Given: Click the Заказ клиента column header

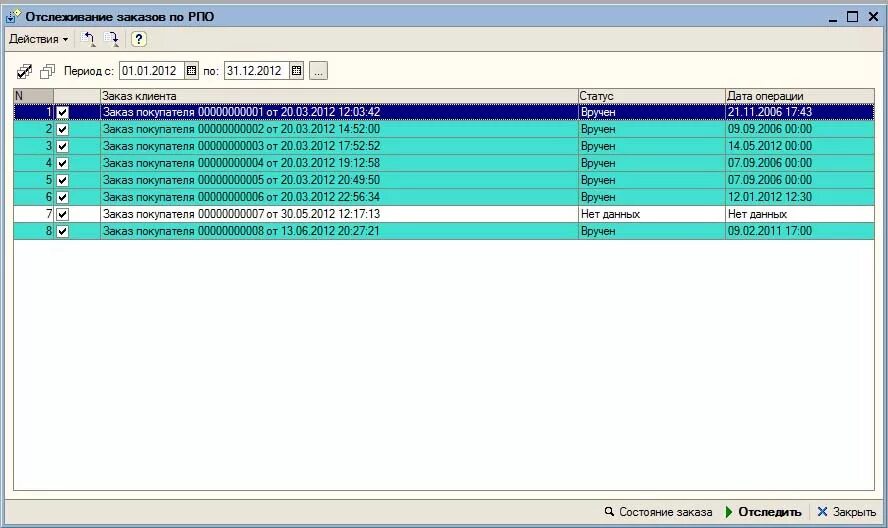Looking at the screenshot, I should (339, 96).
